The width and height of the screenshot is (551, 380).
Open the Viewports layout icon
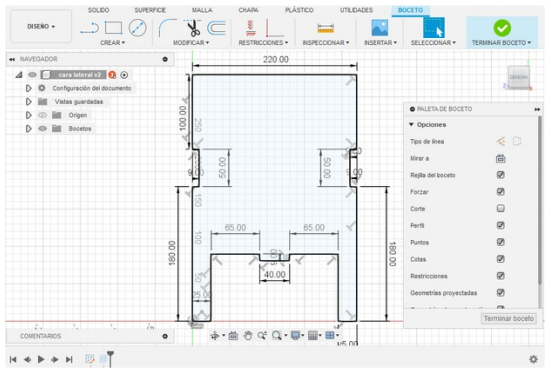[330, 336]
